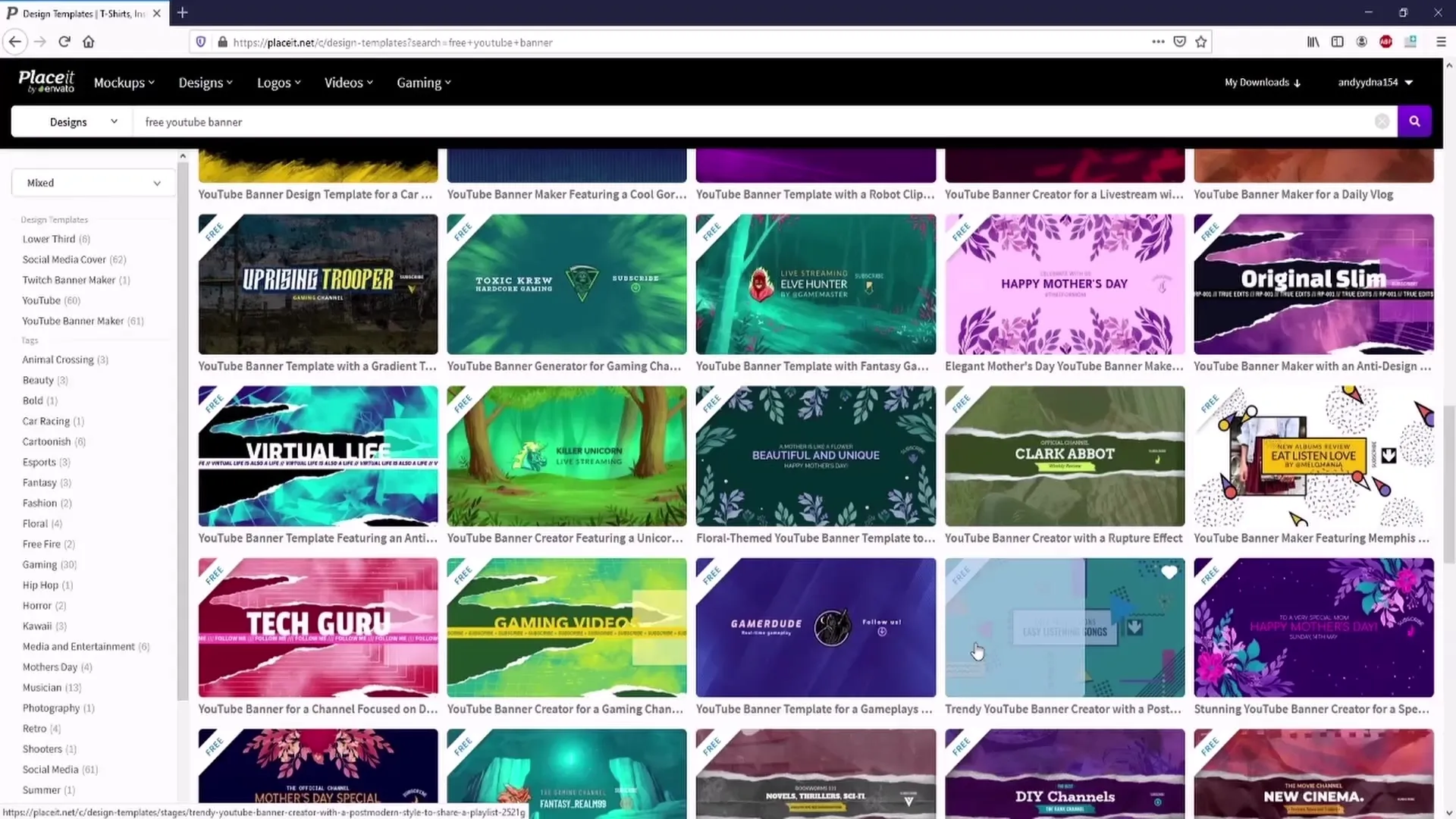The image size is (1456, 819).
Task: Close the Design Templates browser tab
Action: click(156, 14)
